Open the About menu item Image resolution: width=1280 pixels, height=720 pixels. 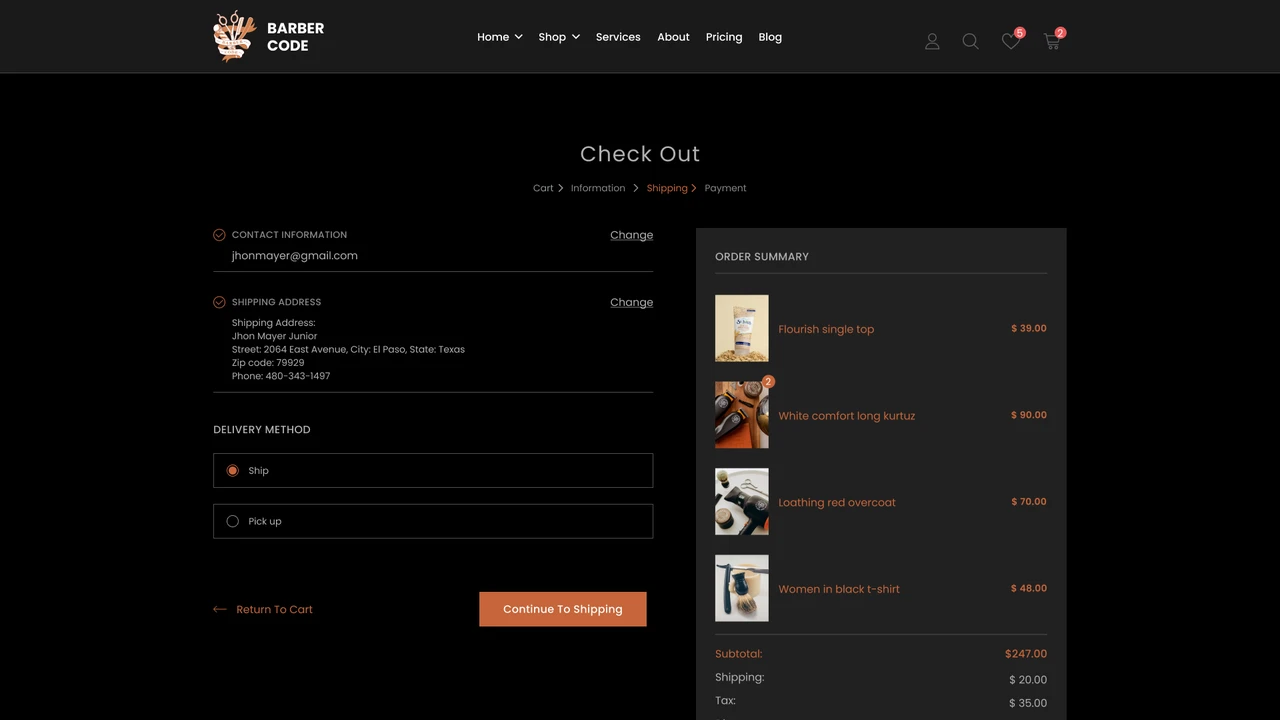[x=673, y=37]
